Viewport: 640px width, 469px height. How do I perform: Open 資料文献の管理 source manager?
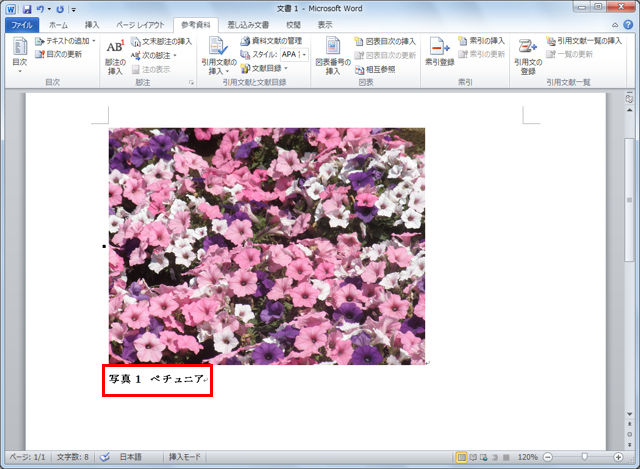(271, 41)
